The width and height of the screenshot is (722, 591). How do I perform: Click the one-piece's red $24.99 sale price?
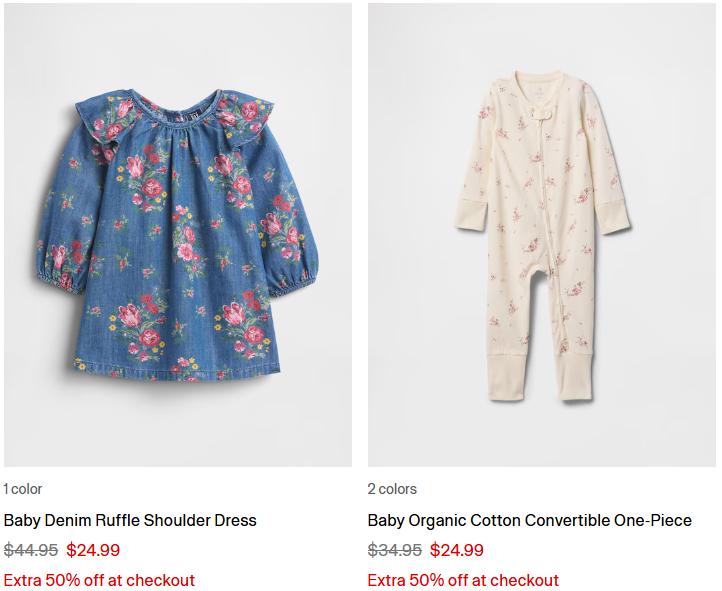[x=457, y=550]
